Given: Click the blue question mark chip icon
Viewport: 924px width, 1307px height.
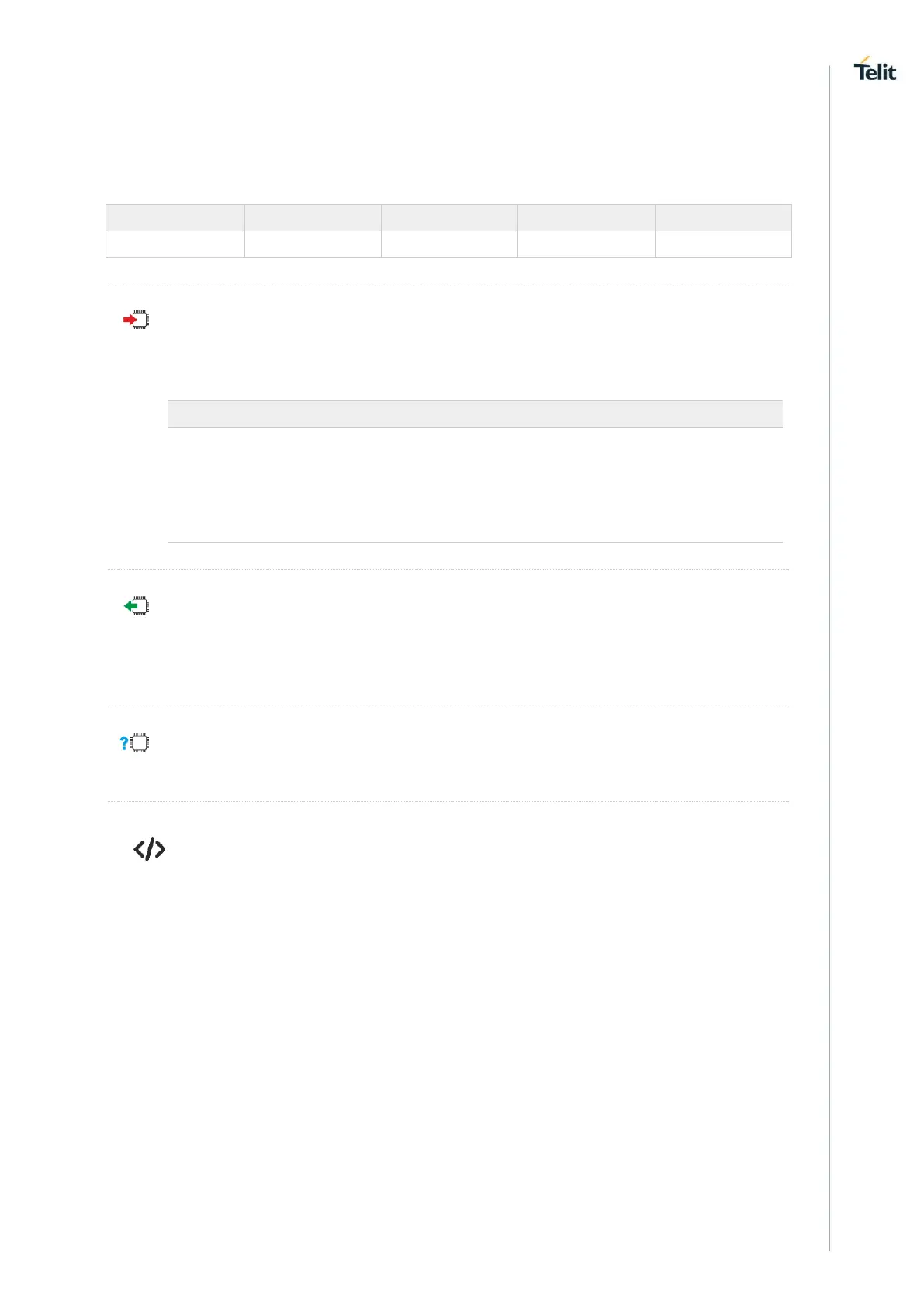Looking at the screenshot, I should click(134, 743).
